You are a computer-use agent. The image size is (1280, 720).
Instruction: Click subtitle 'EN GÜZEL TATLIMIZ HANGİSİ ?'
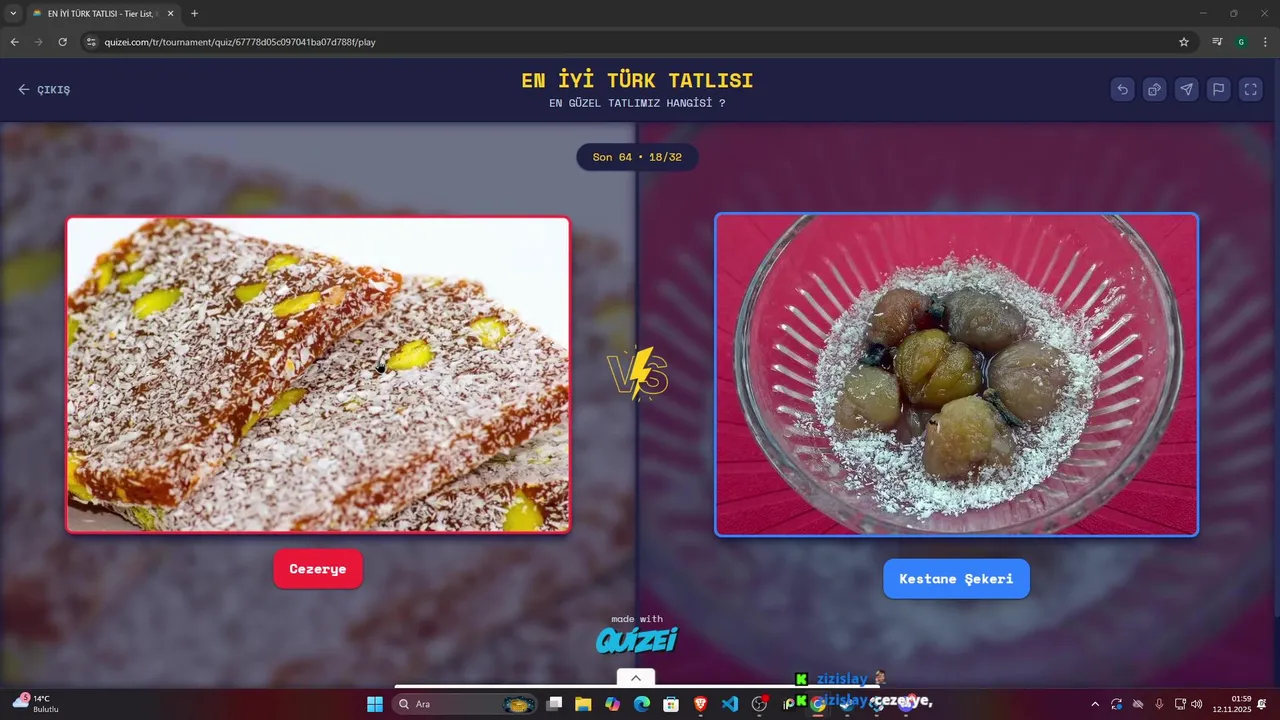pos(637,103)
